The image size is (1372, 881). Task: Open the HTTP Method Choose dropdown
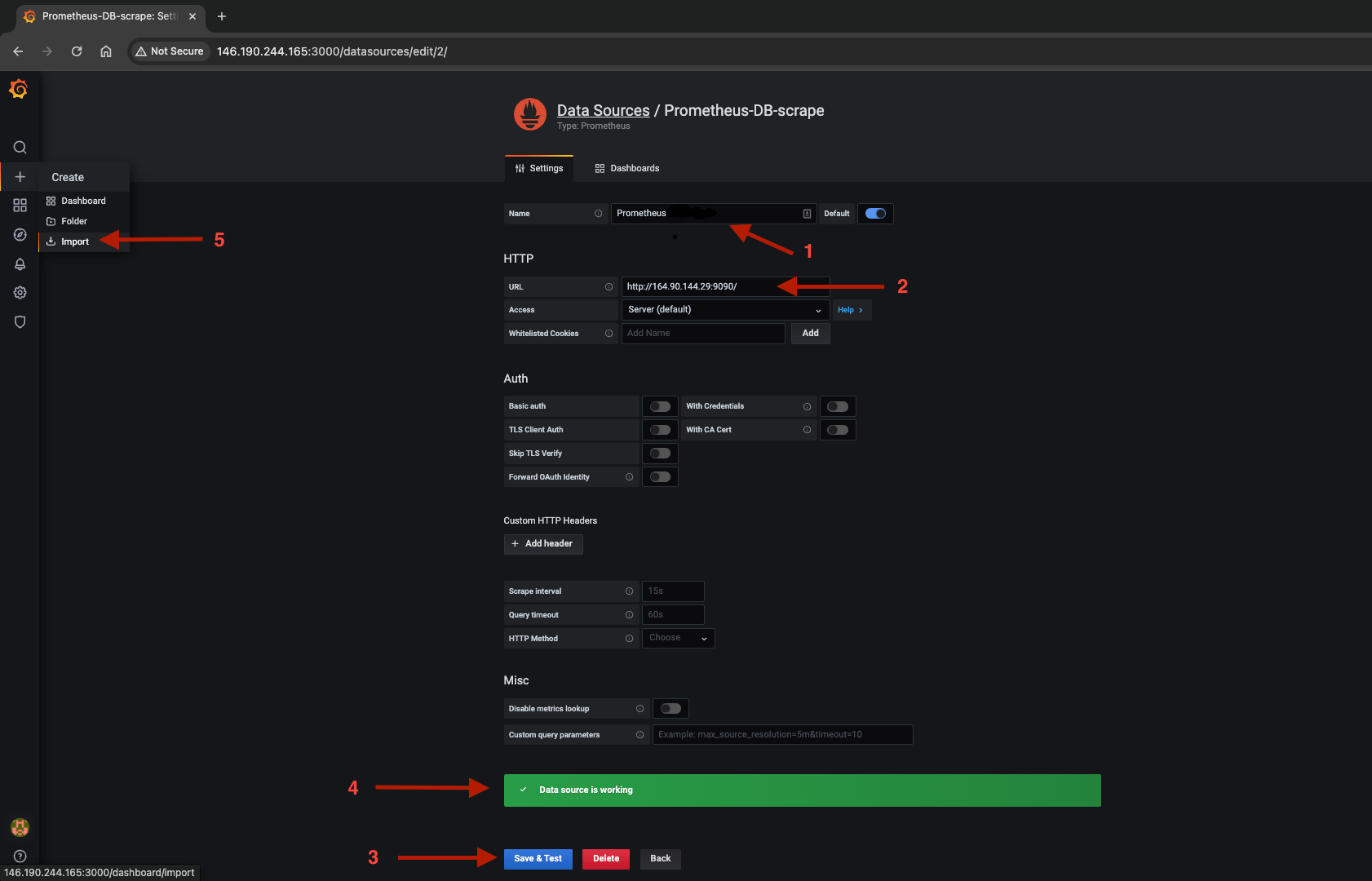pos(679,638)
